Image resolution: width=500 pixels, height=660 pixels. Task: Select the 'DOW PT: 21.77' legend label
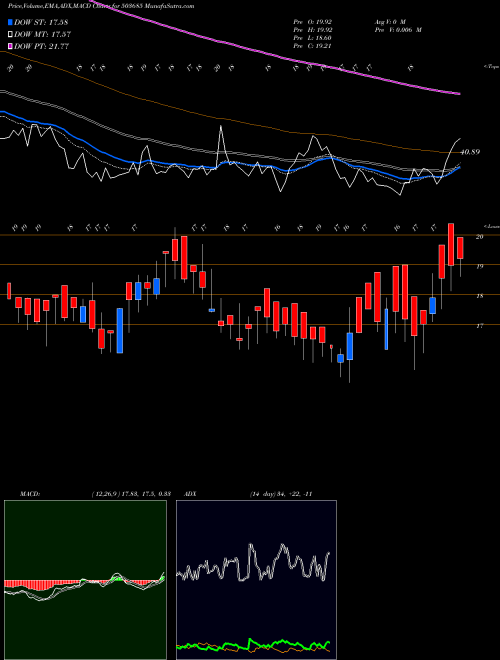point(42,46)
